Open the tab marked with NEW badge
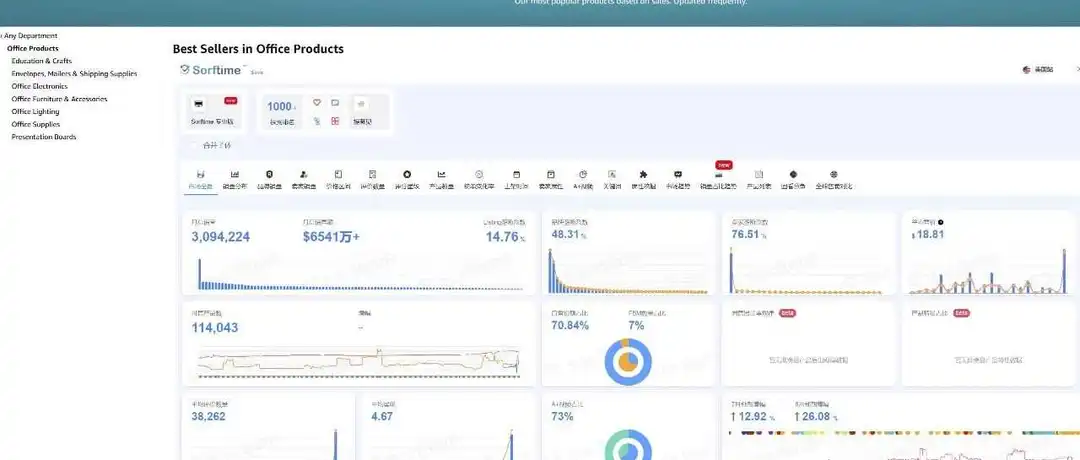Screen dimensions: 1080x460 718,178
